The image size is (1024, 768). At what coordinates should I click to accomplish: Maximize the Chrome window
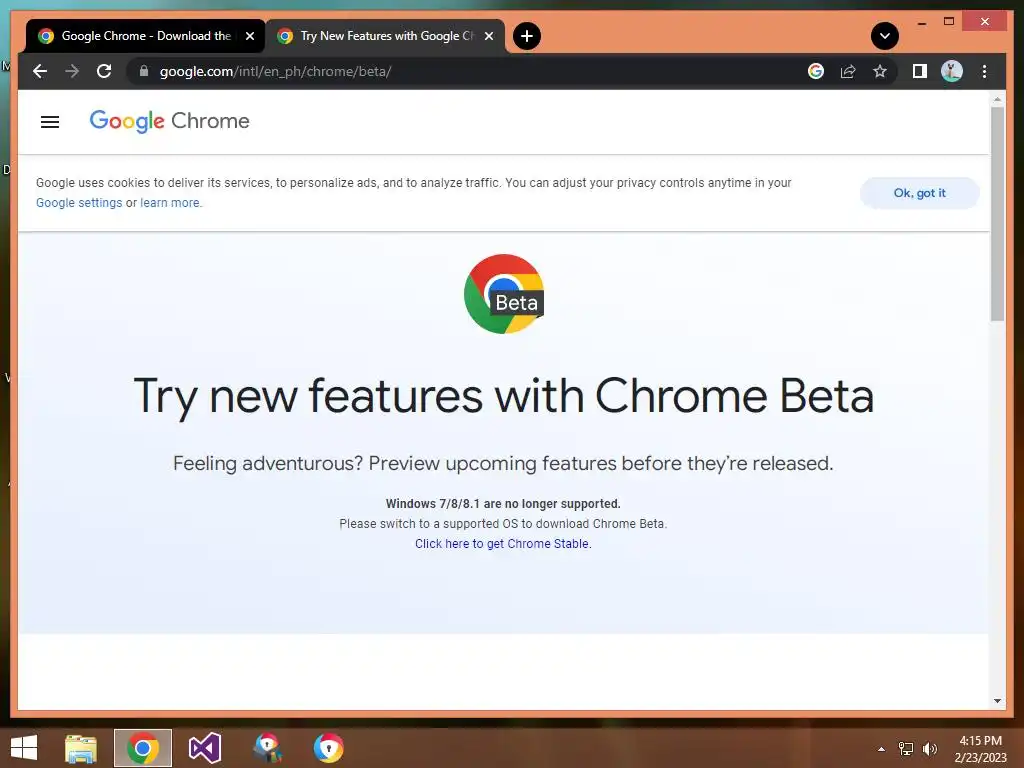pyautogui.click(x=949, y=22)
